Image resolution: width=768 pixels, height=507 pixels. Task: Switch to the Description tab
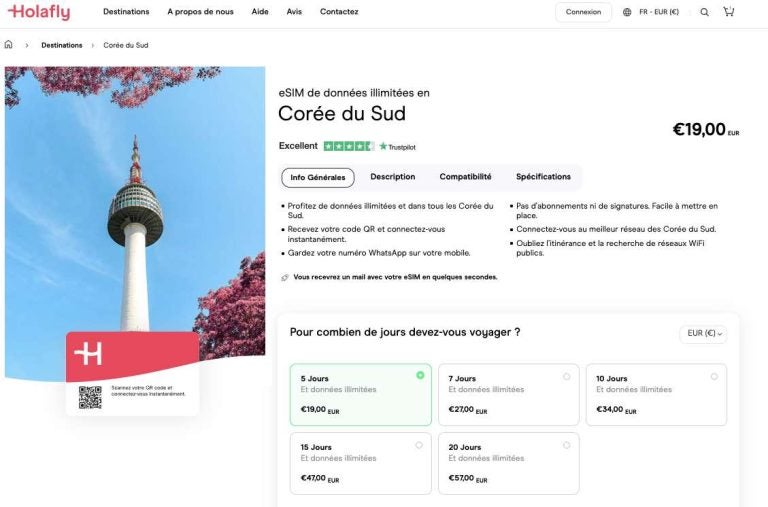(x=393, y=177)
